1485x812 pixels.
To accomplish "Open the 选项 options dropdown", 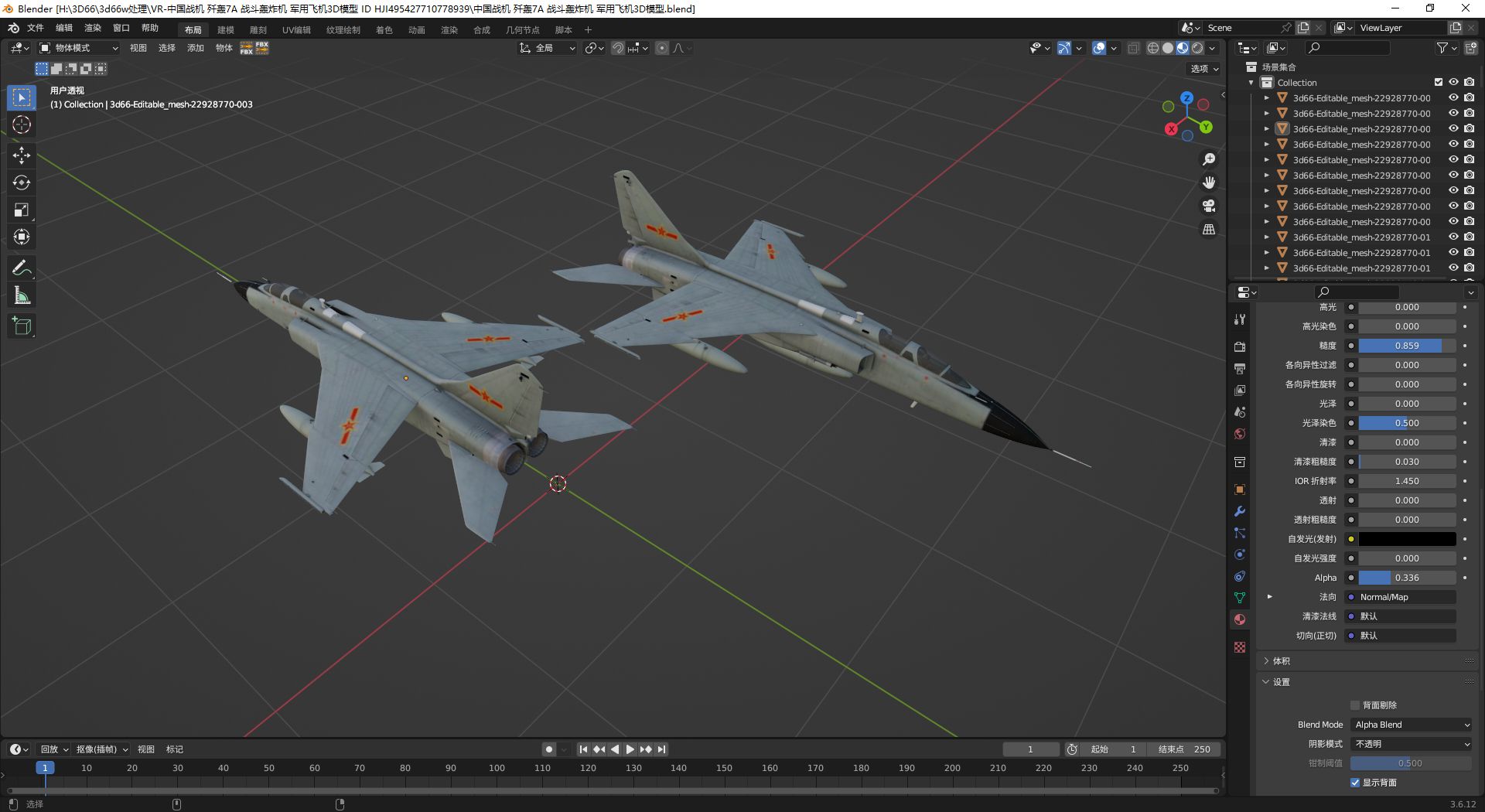I will pyautogui.click(x=1204, y=69).
